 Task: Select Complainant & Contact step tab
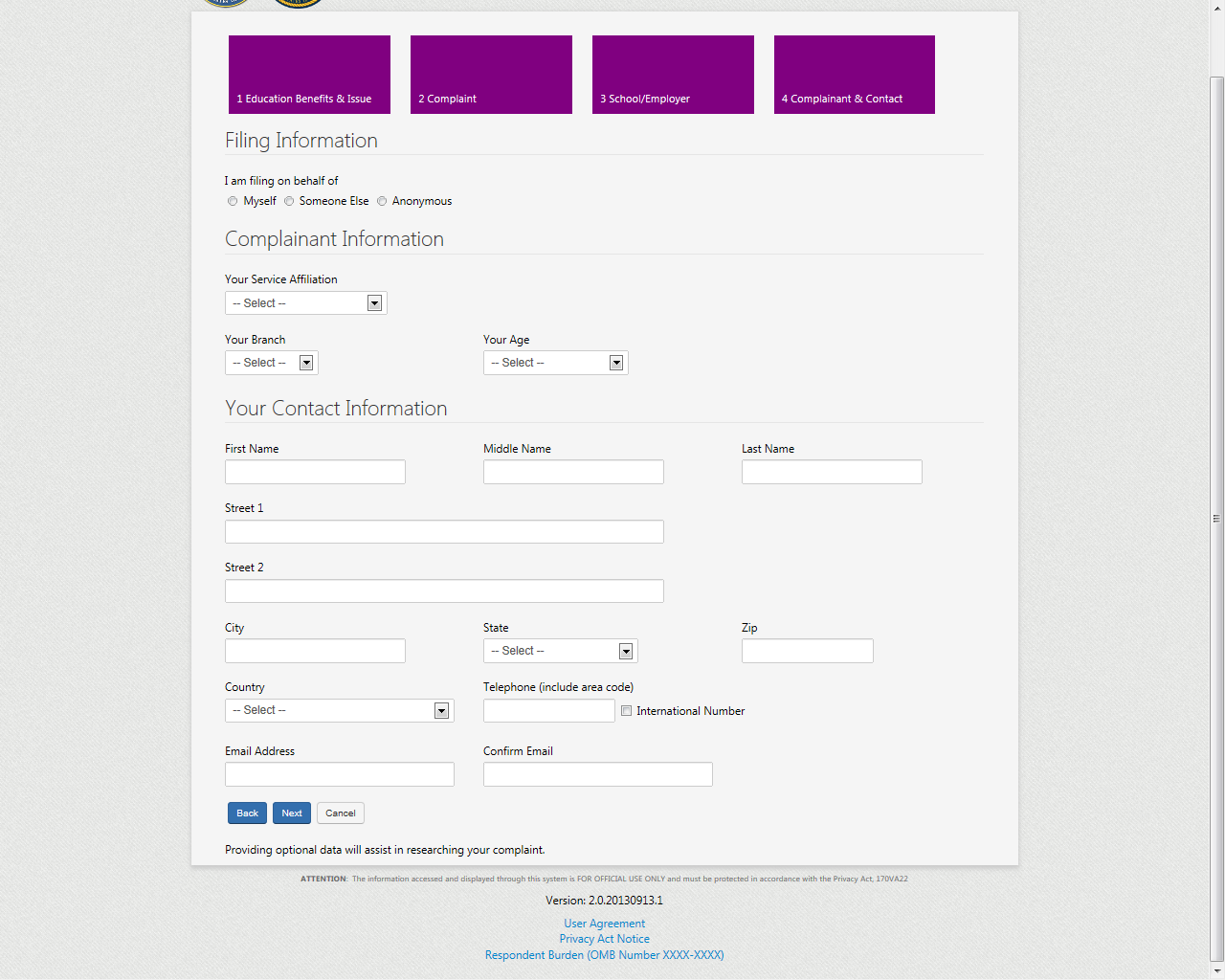tap(854, 75)
